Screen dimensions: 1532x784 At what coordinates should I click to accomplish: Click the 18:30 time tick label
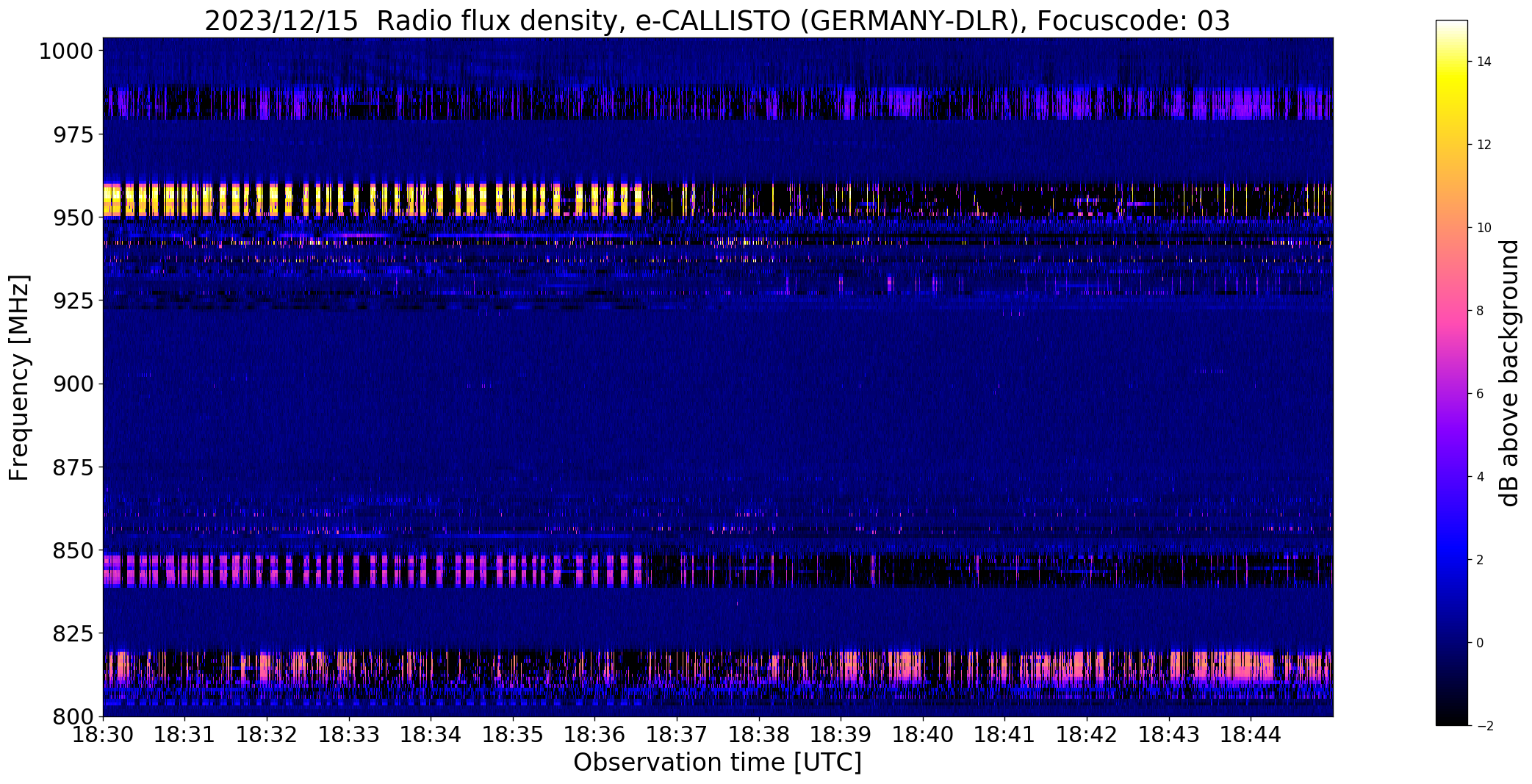tap(103, 735)
